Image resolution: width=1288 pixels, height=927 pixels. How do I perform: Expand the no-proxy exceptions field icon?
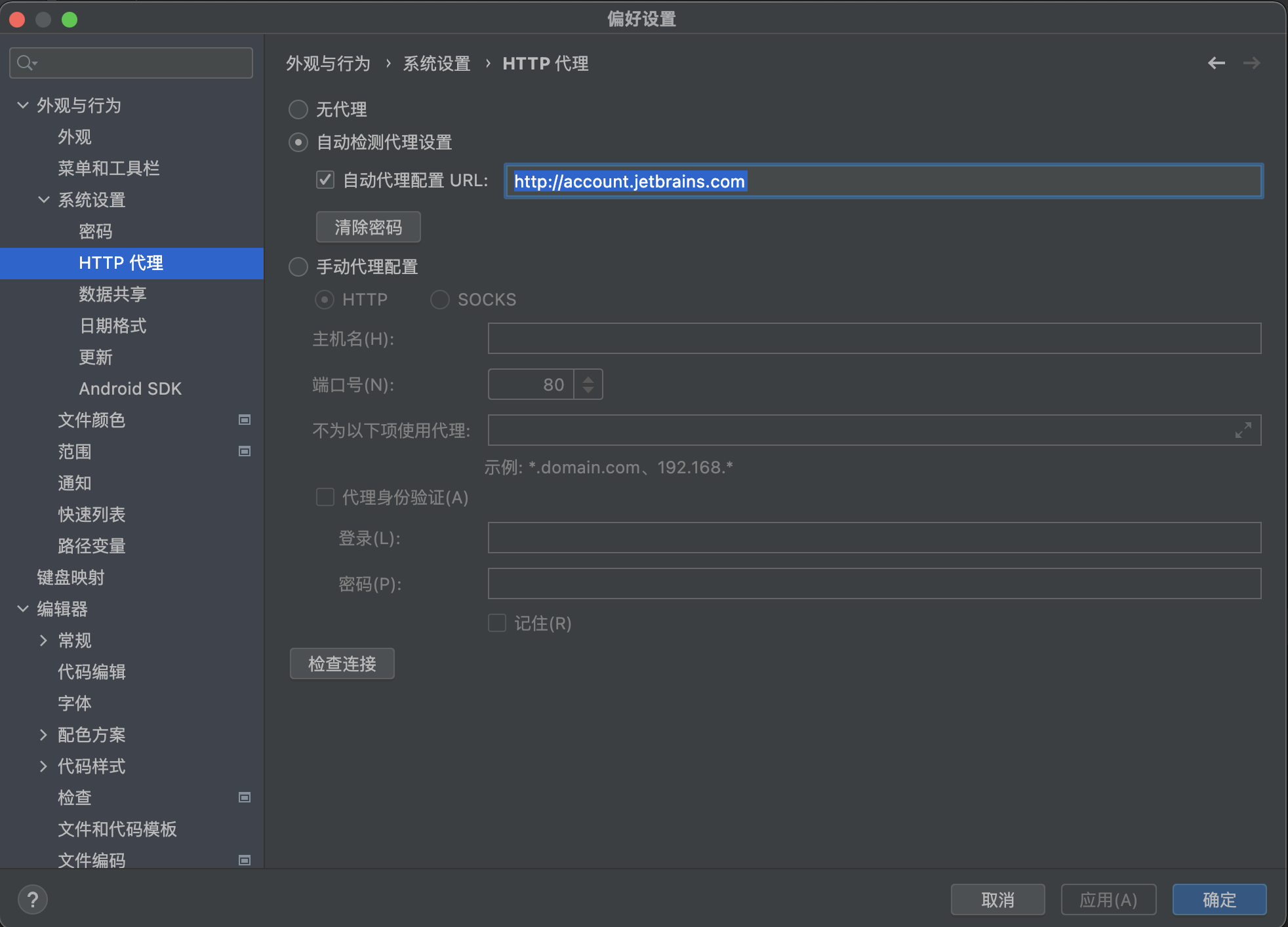(x=1243, y=430)
